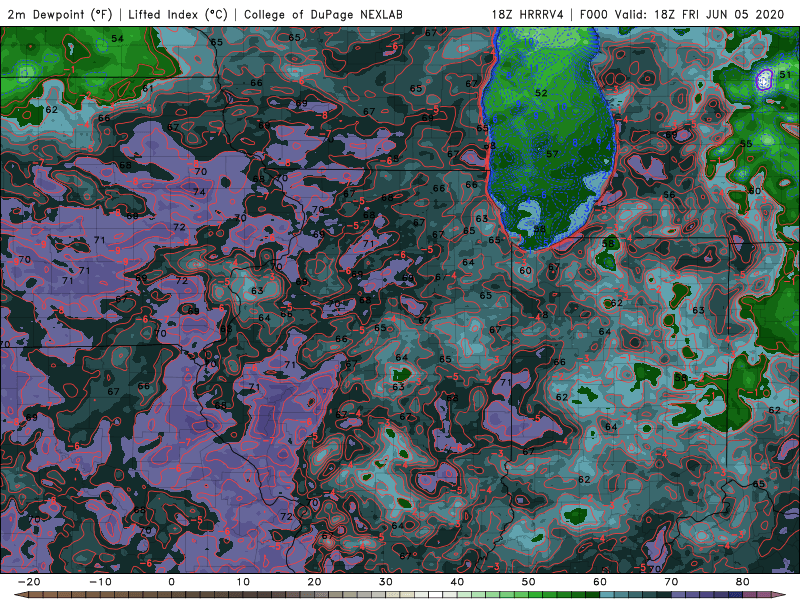Click the '-20' label on the color scale
Screen dimensions: 800x600
pos(29,582)
